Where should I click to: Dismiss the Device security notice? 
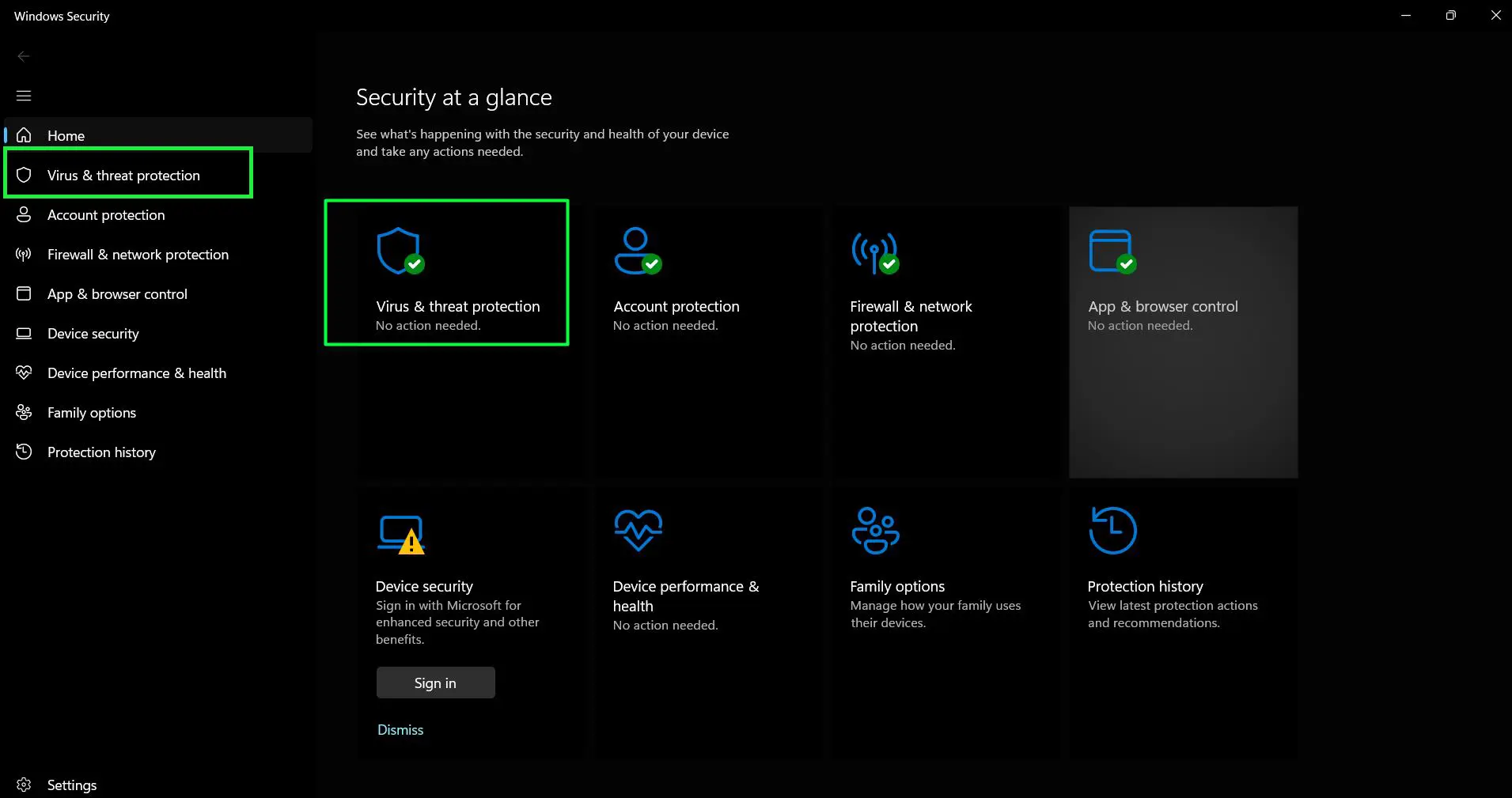pyautogui.click(x=400, y=729)
